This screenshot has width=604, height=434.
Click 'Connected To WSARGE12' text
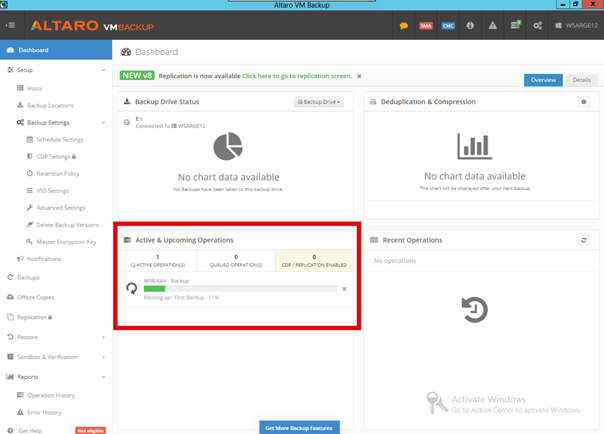(x=170, y=126)
